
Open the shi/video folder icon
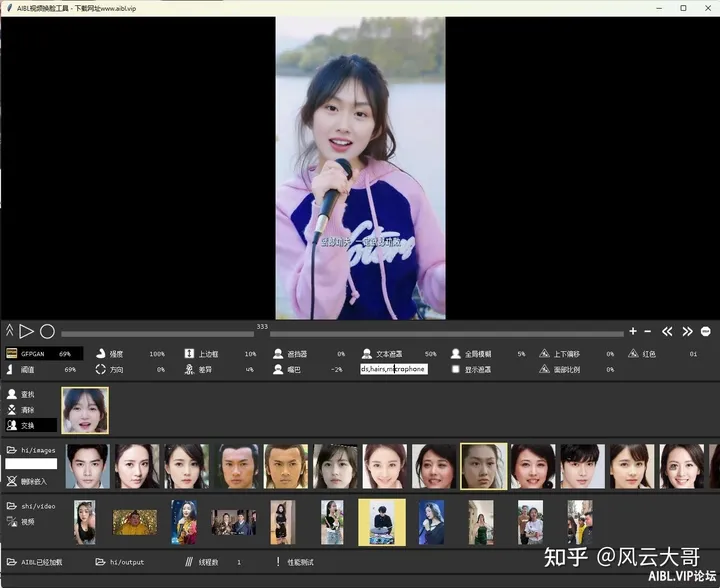[11, 506]
